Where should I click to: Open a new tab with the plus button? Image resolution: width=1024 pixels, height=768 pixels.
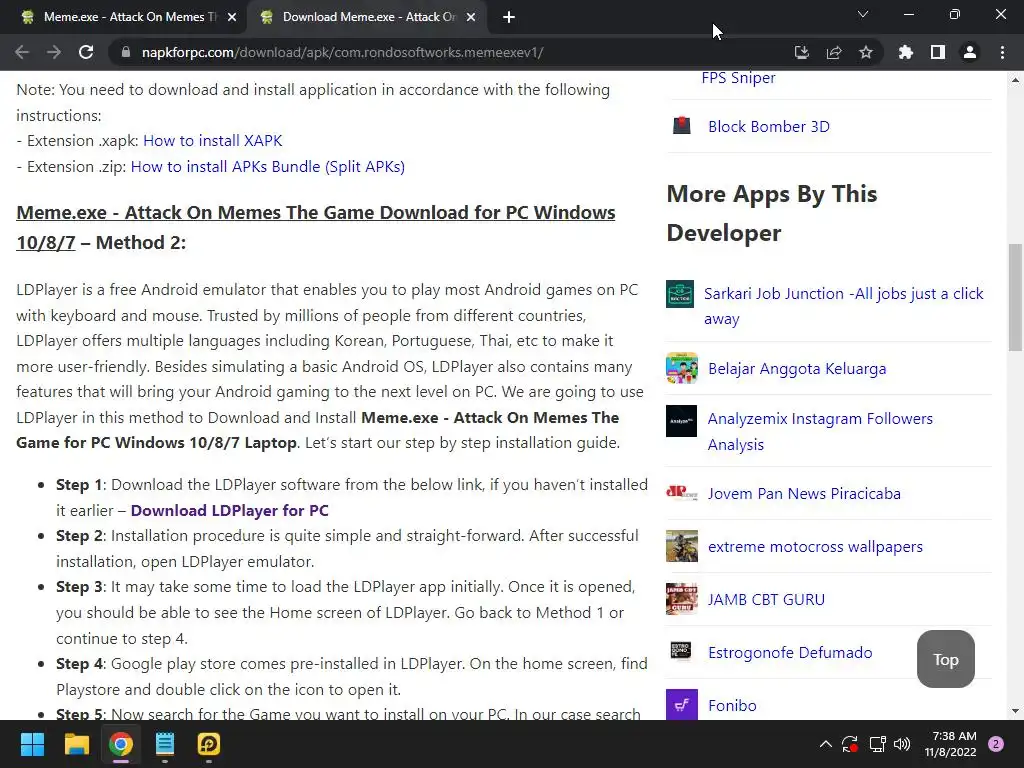(x=509, y=18)
